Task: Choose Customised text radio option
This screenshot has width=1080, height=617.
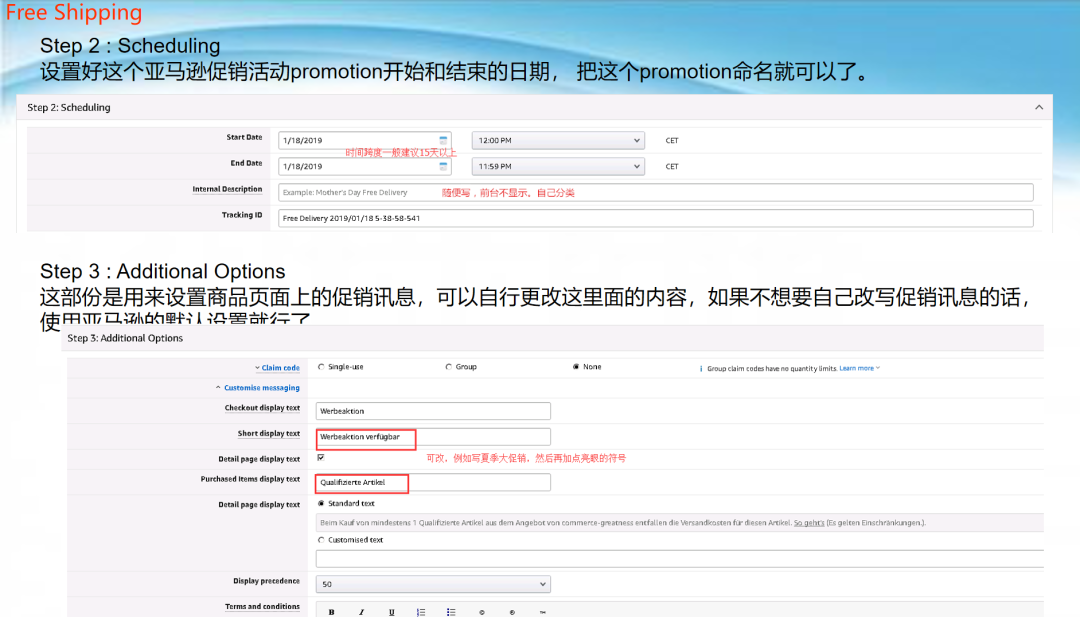Action: 321,540
